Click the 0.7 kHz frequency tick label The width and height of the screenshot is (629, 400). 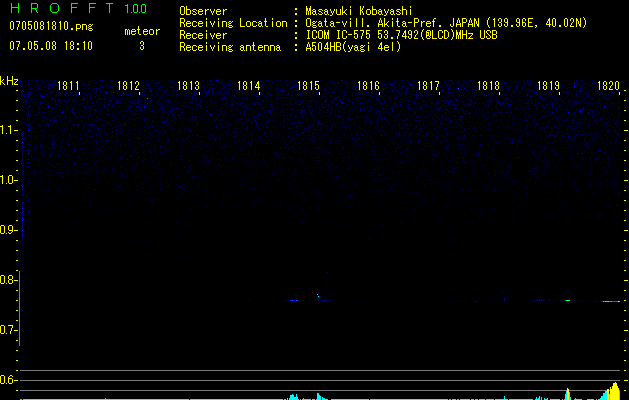(x=8, y=330)
